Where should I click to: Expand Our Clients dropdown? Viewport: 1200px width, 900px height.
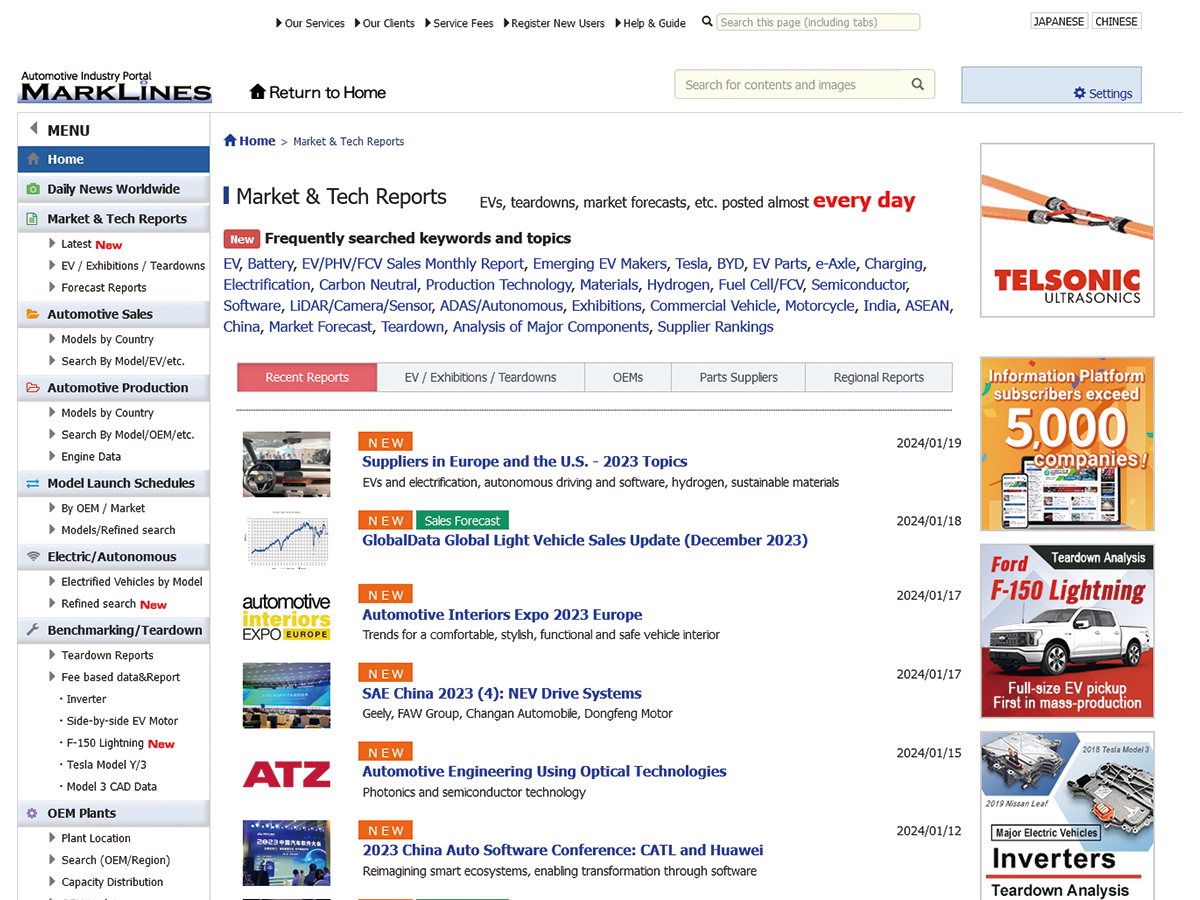384,23
